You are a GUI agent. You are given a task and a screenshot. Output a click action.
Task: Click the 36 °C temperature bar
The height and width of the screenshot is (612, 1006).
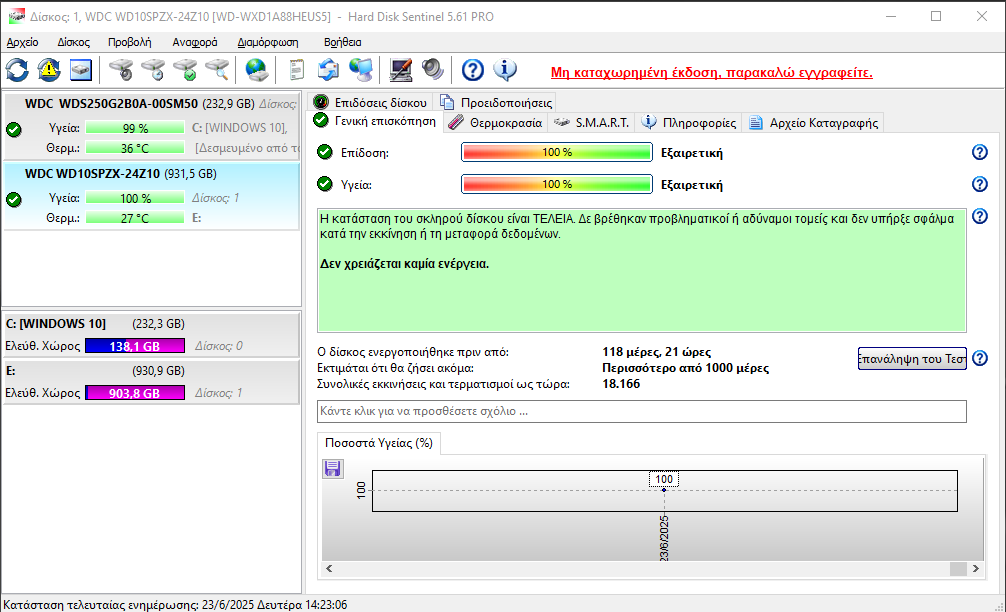(x=135, y=148)
